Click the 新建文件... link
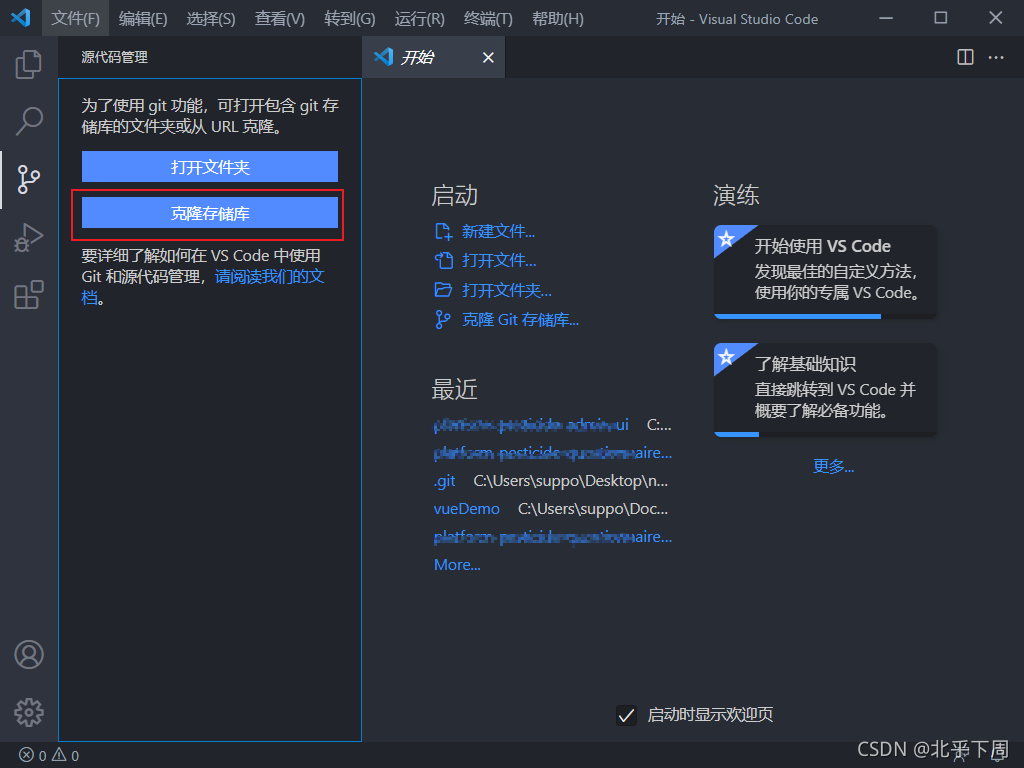Viewport: 1024px width, 768px height. tap(498, 231)
